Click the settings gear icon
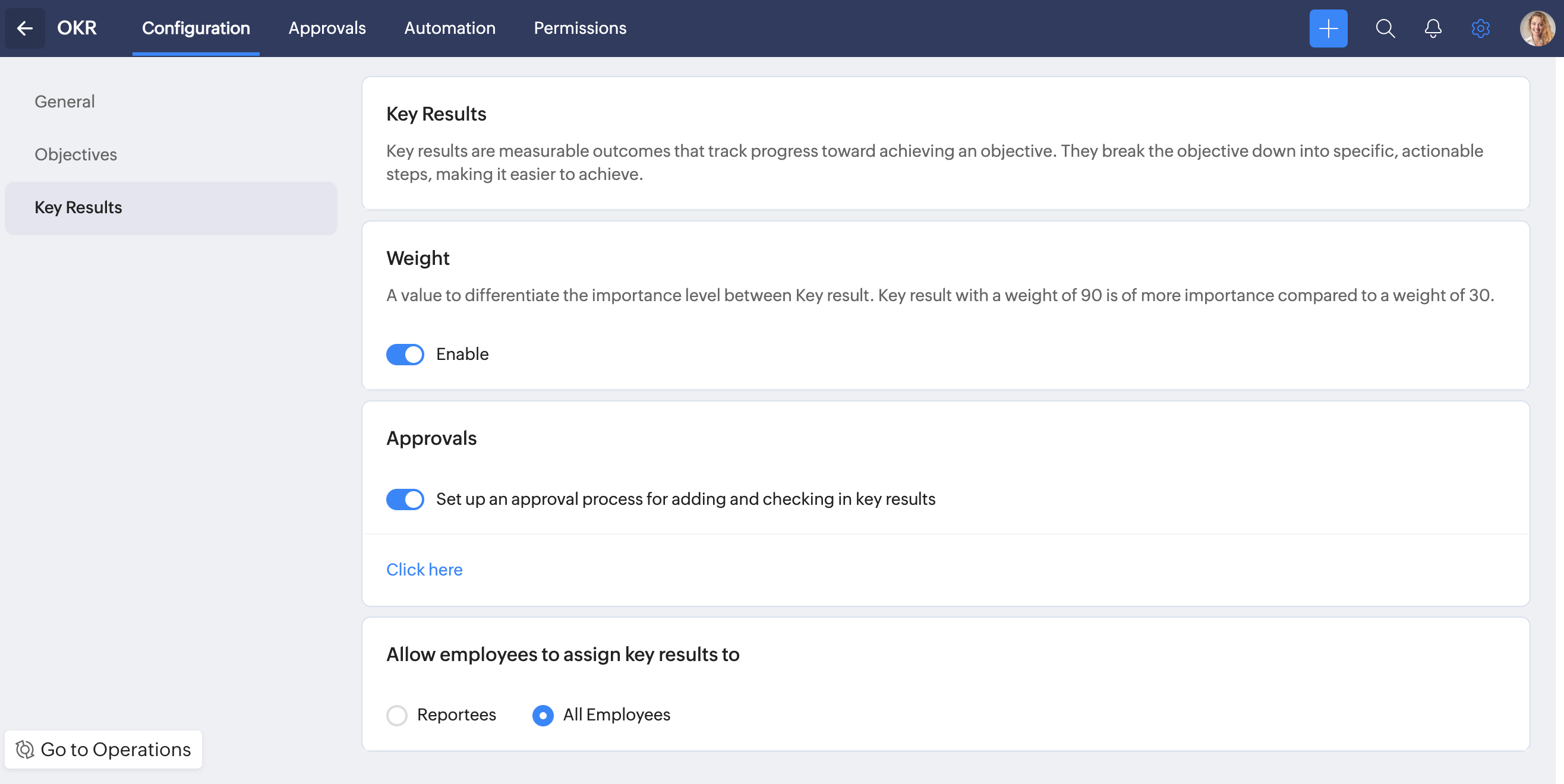 1480,28
